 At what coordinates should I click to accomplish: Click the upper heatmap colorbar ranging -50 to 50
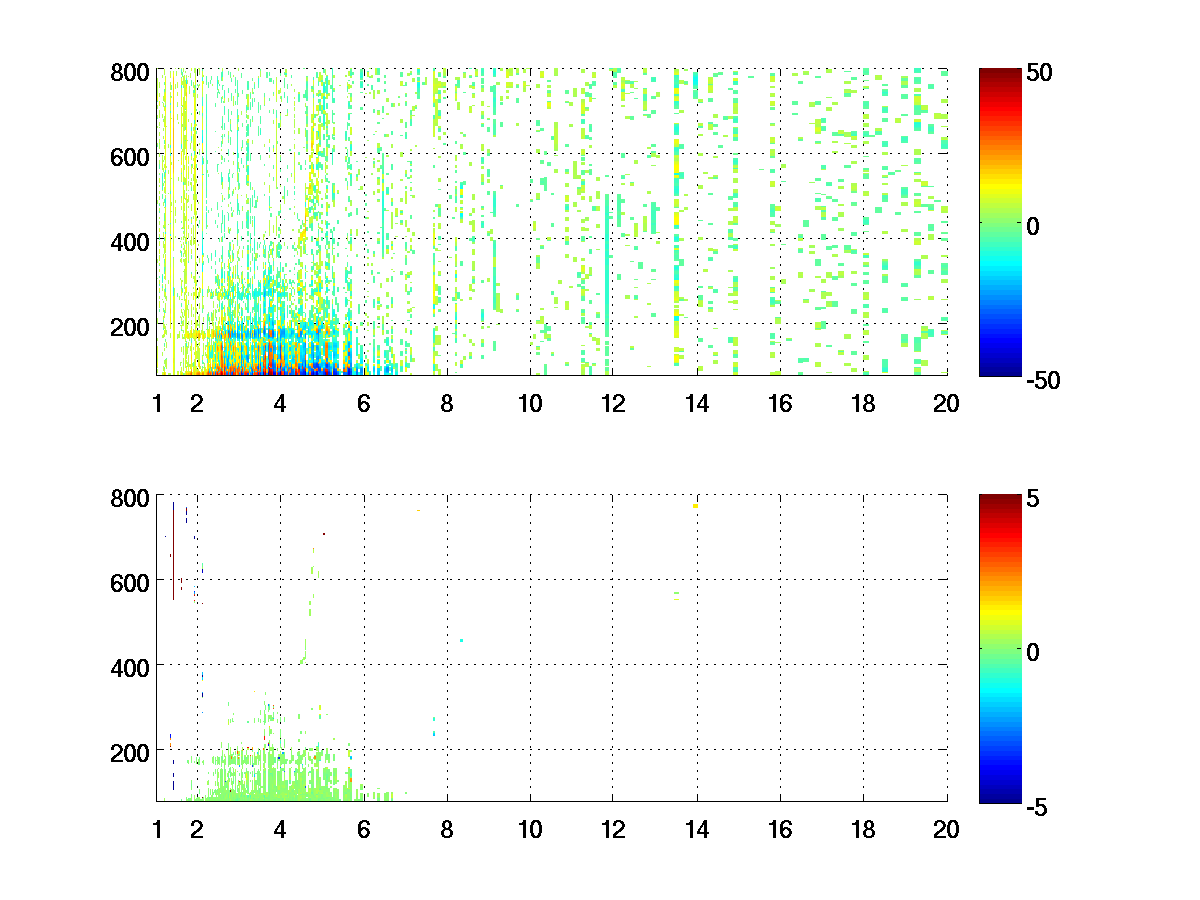tap(1000, 223)
